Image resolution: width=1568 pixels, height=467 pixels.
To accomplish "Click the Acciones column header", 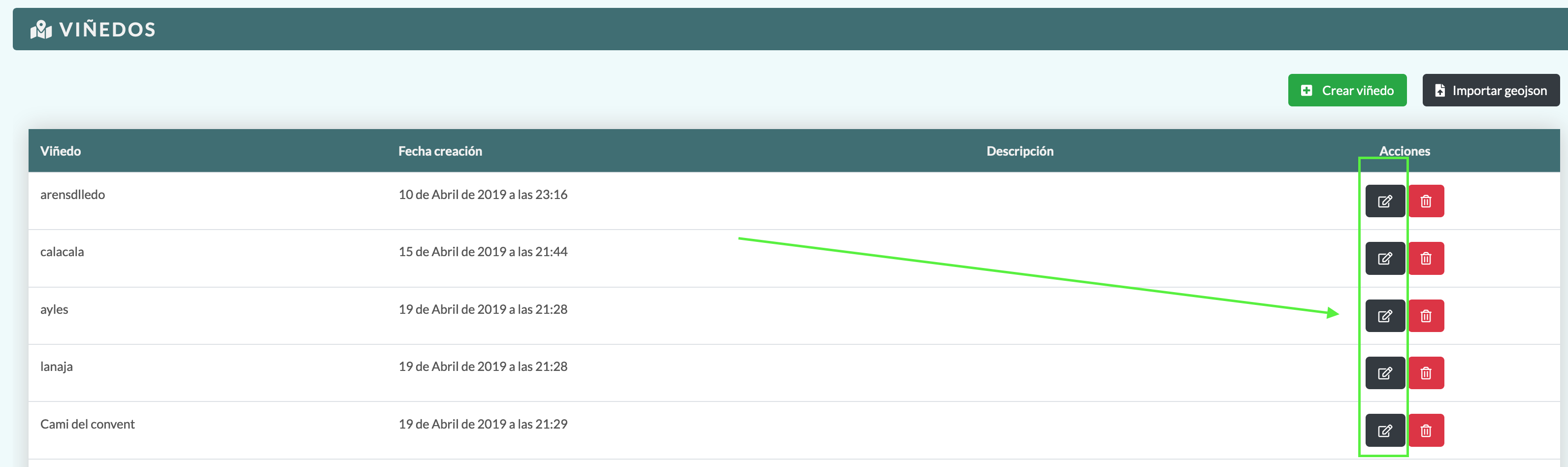I will point(1405,151).
